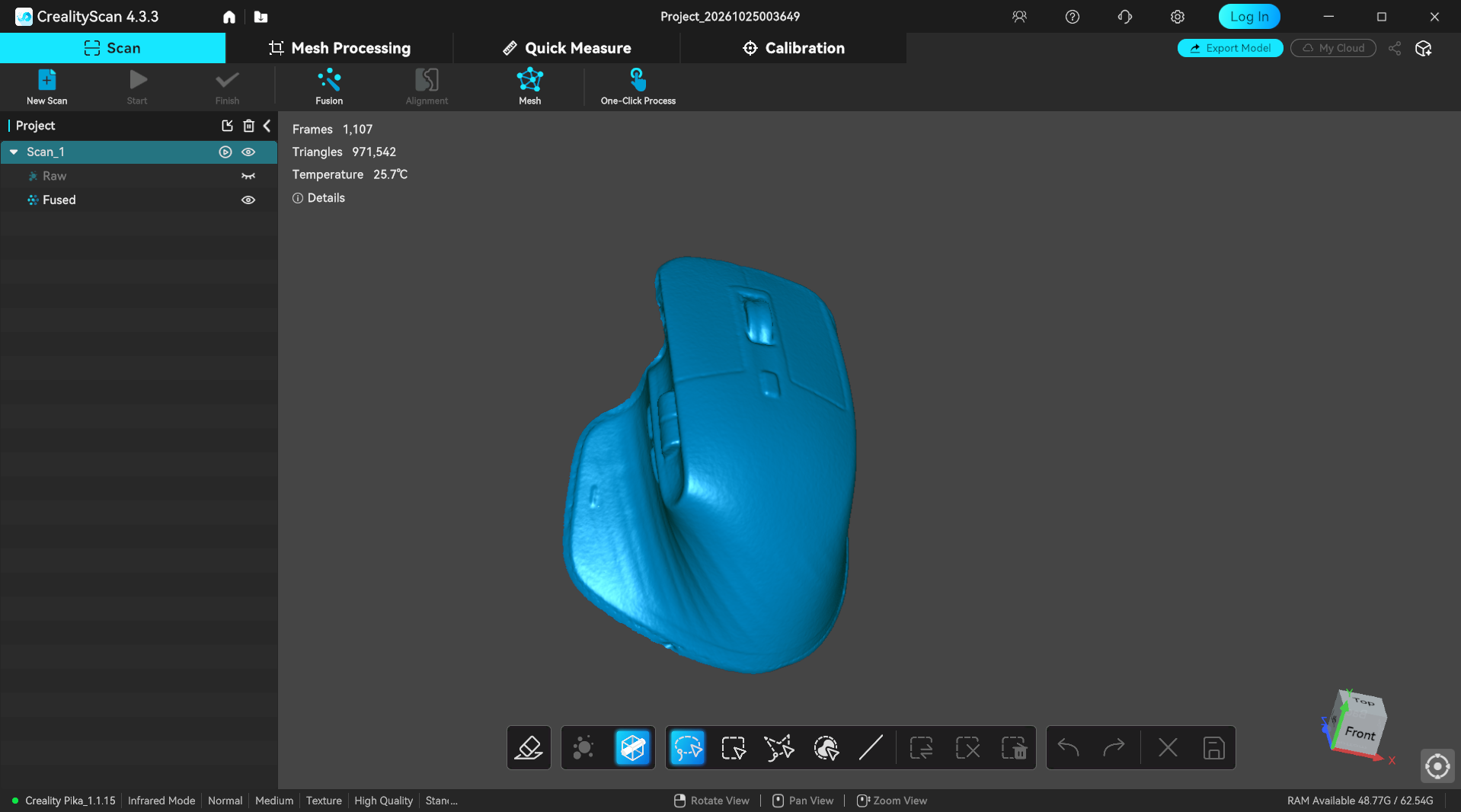Delete project item with trash icon
Viewport: 1461px width, 812px height.
248,126
